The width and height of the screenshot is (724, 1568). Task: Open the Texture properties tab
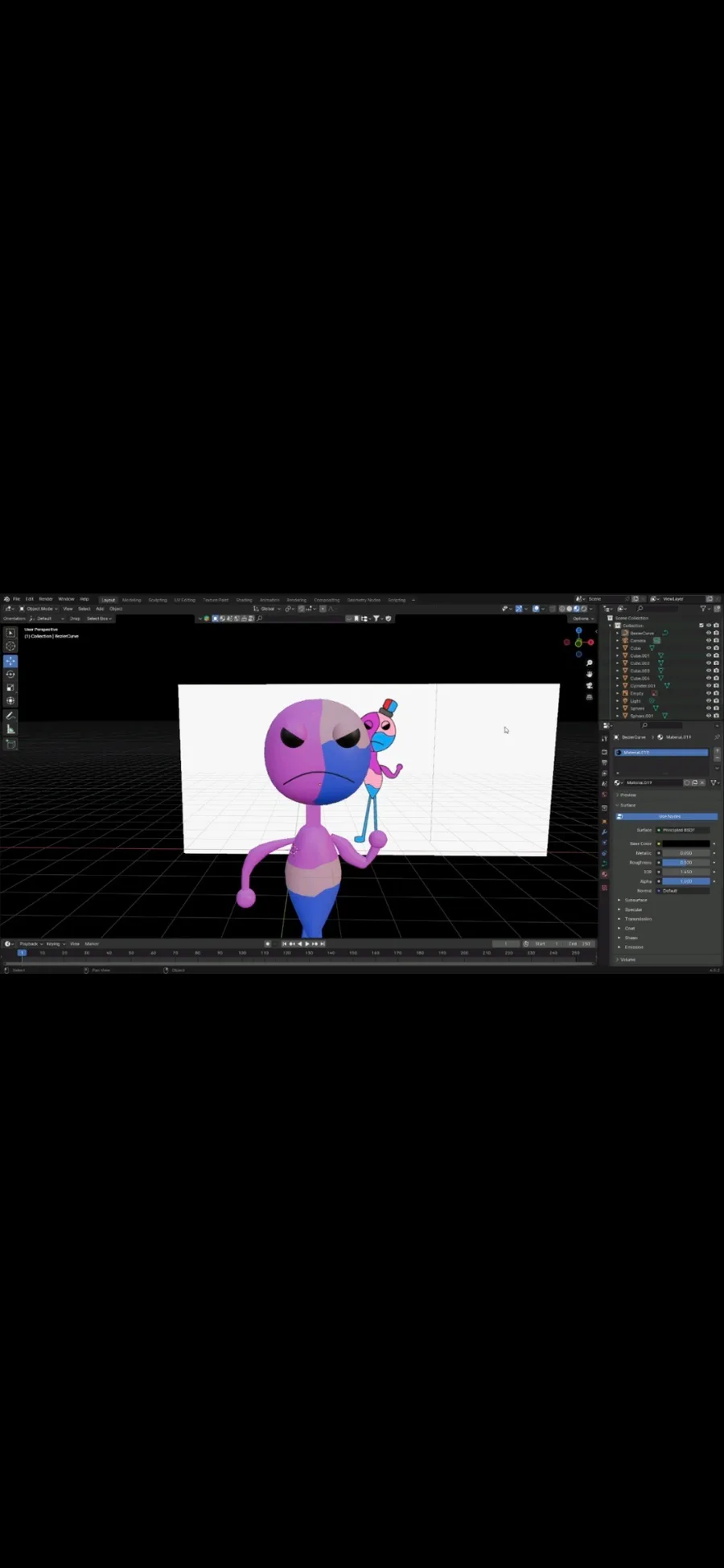click(604, 888)
